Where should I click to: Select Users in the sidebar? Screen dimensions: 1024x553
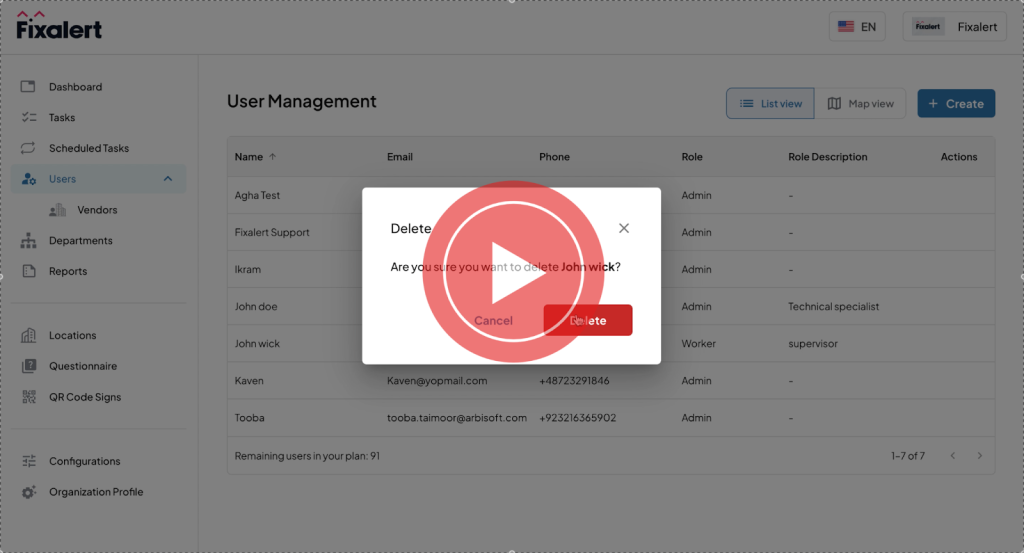pos(99,179)
